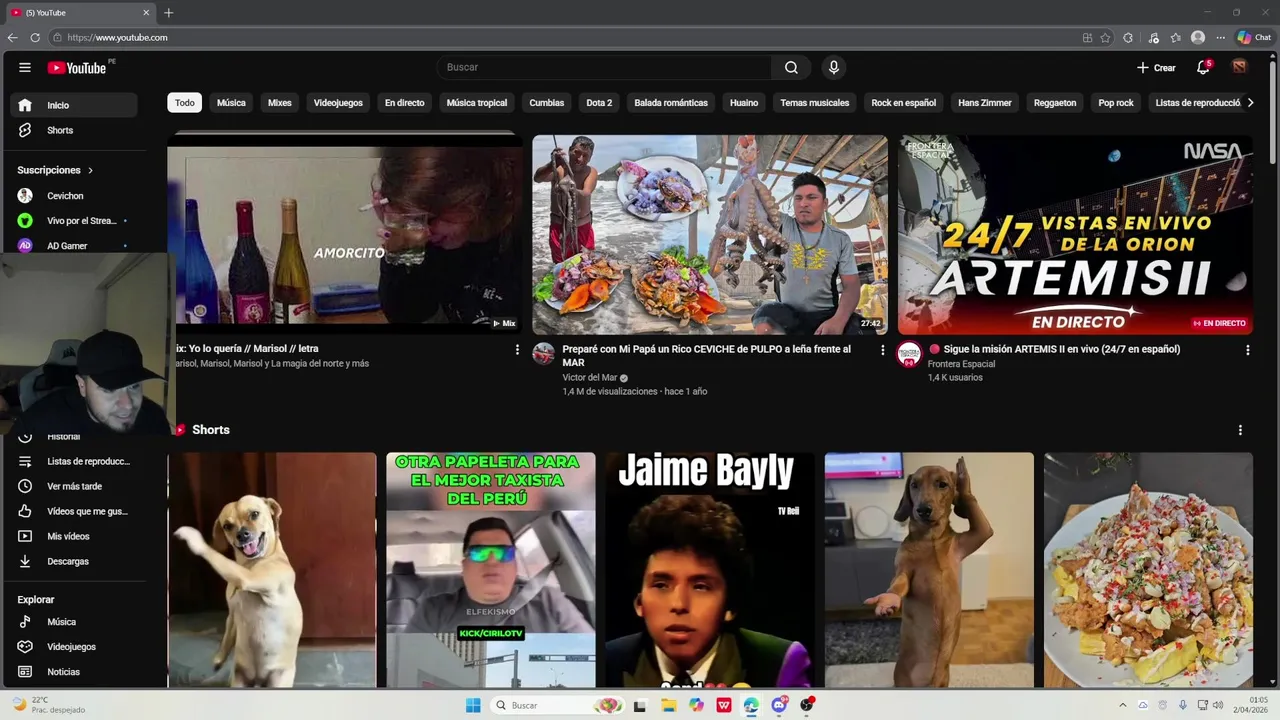Show hidden system tray icons chevron
1280x720 pixels.
1122,705
